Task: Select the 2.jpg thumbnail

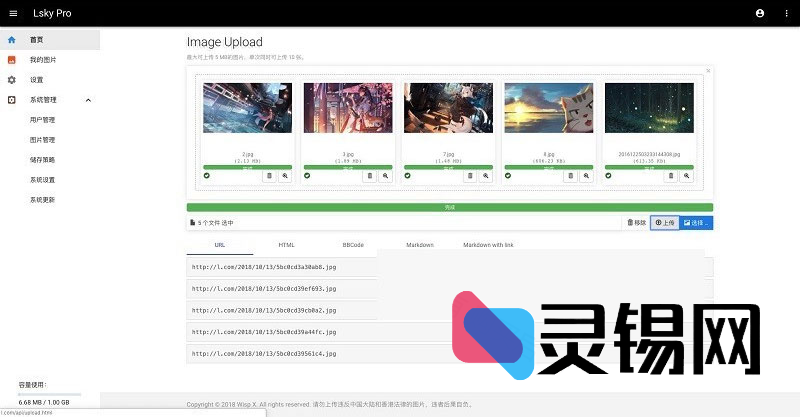Action: [247, 108]
